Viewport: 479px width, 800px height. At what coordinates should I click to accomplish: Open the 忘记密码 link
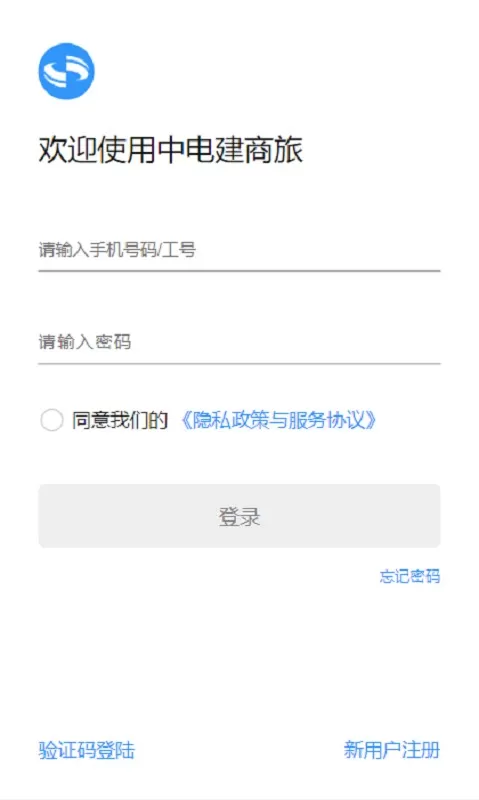click(x=410, y=576)
